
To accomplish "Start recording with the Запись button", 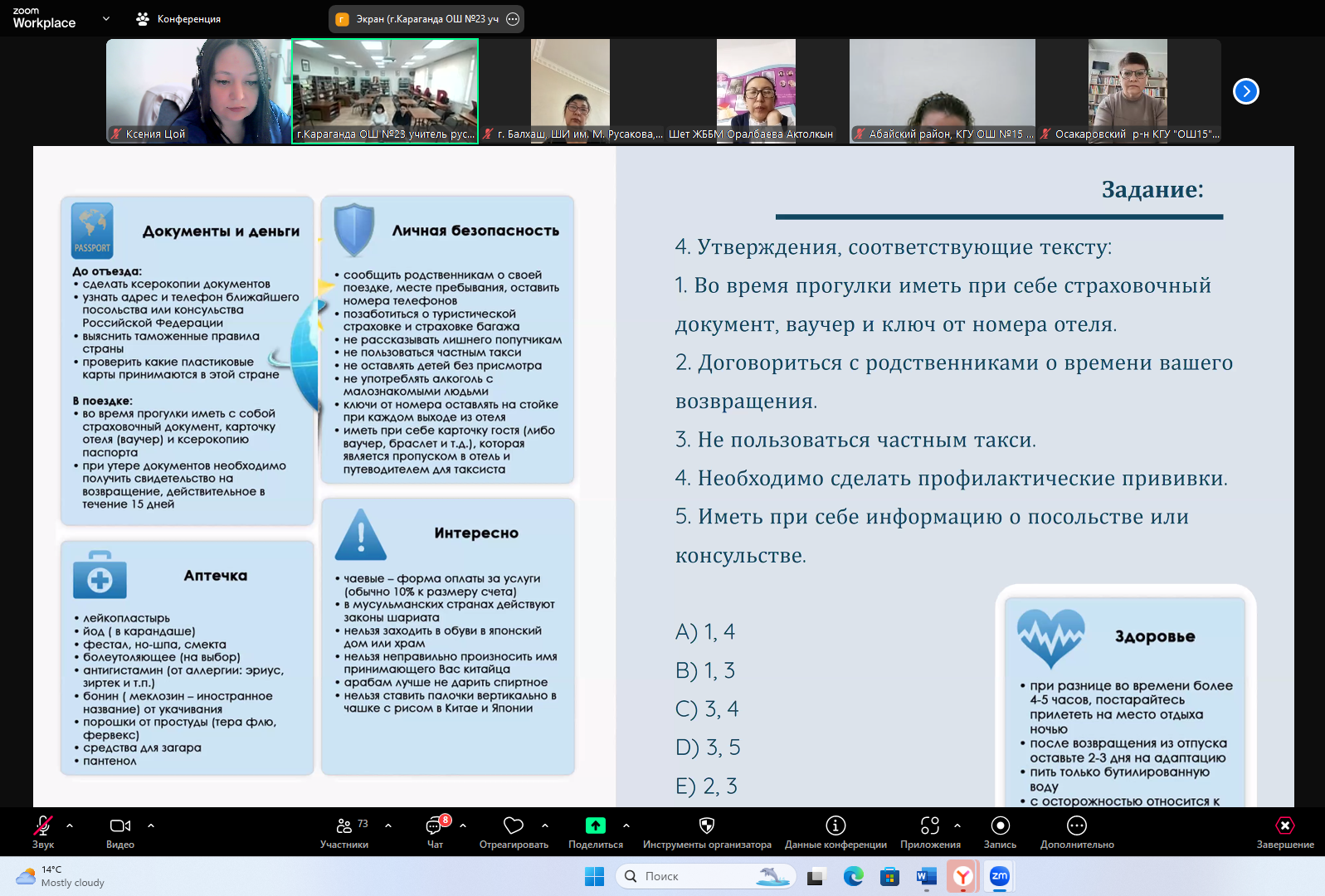I will (1000, 832).
